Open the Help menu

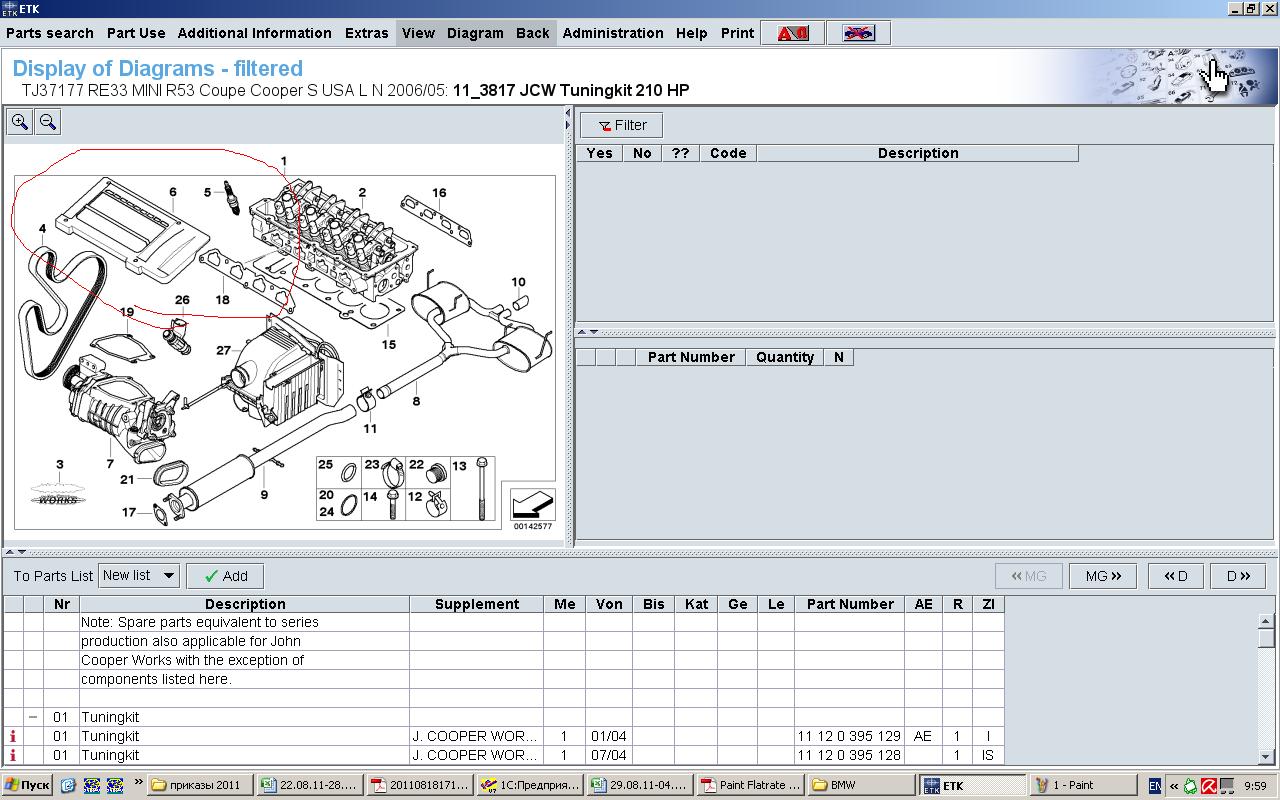[691, 33]
